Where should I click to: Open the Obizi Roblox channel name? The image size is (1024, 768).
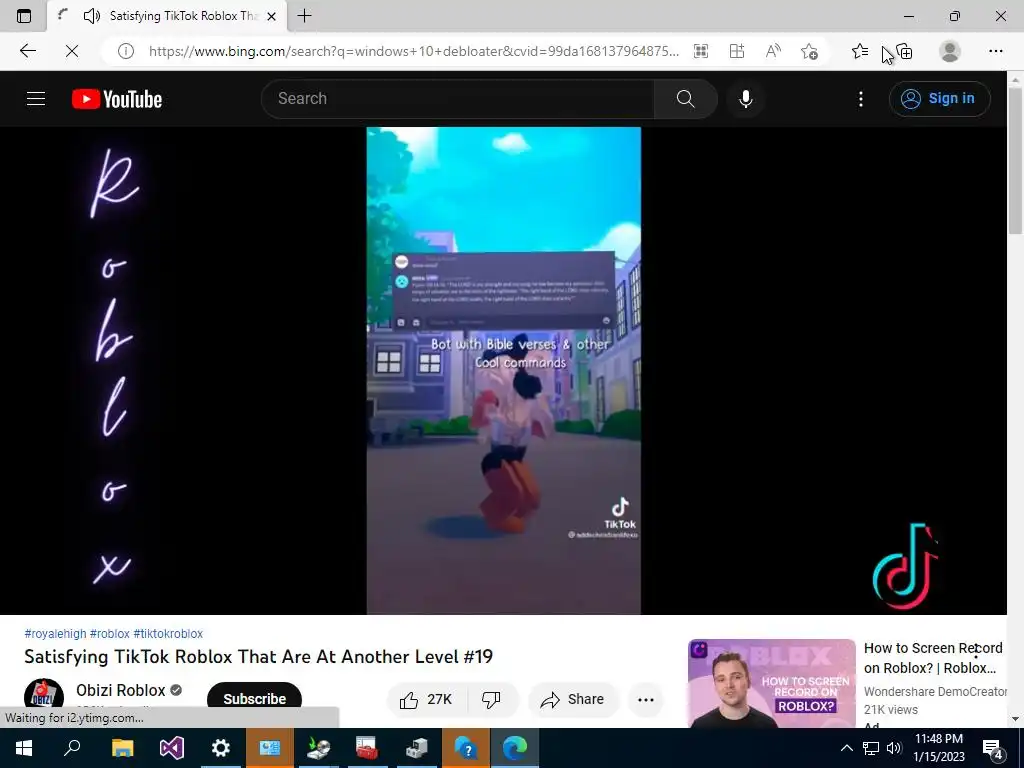[121, 690]
